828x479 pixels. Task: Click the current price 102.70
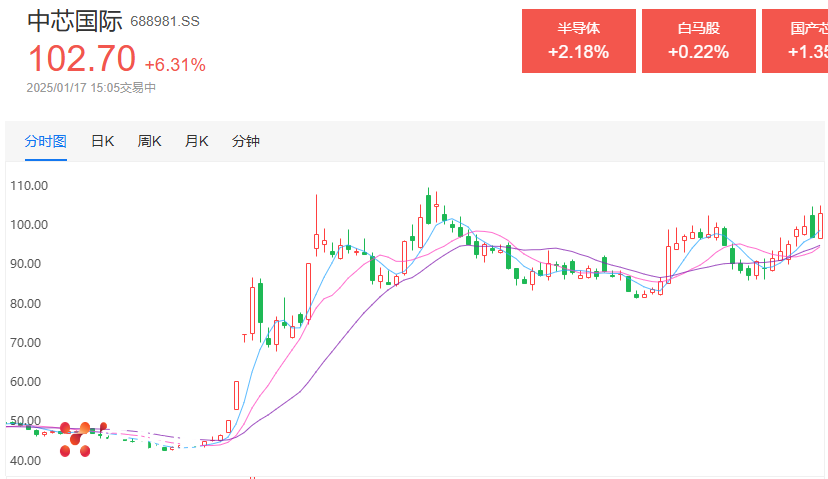(x=82, y=58)
